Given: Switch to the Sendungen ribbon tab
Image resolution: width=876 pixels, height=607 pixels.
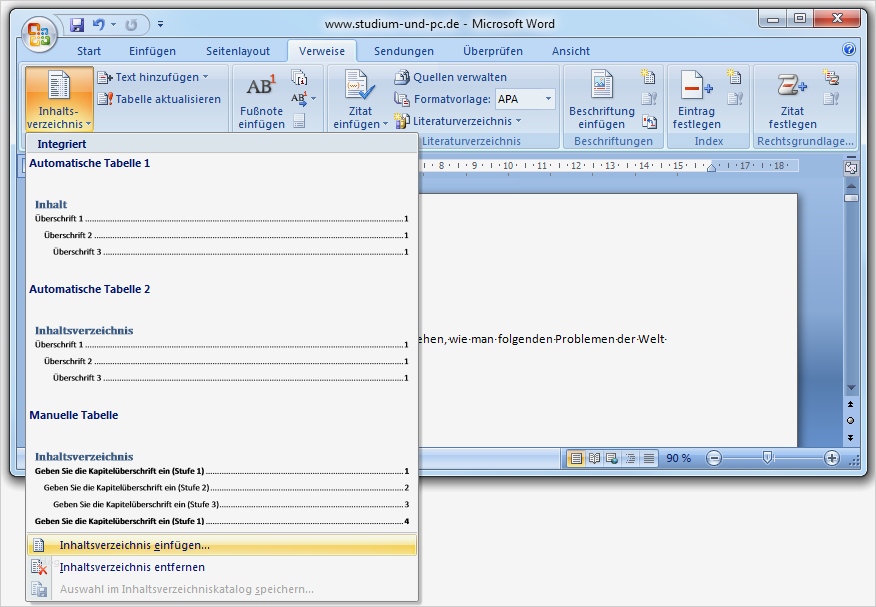Looking at the screenshot, I should pos(403,51).
